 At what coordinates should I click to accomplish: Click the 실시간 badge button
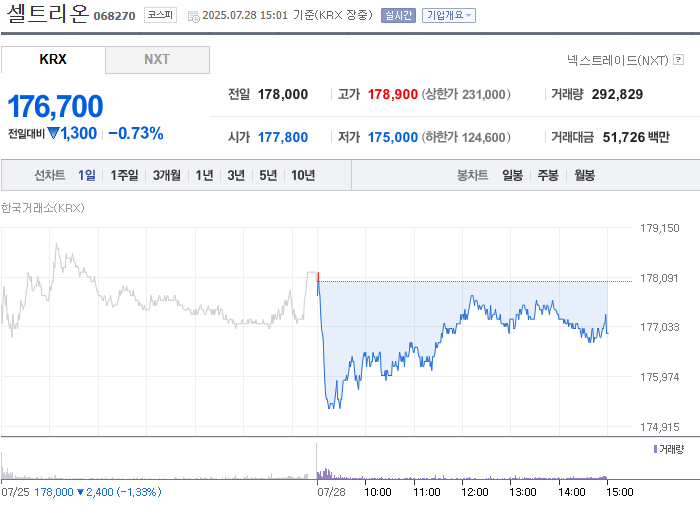click(398, 15)
